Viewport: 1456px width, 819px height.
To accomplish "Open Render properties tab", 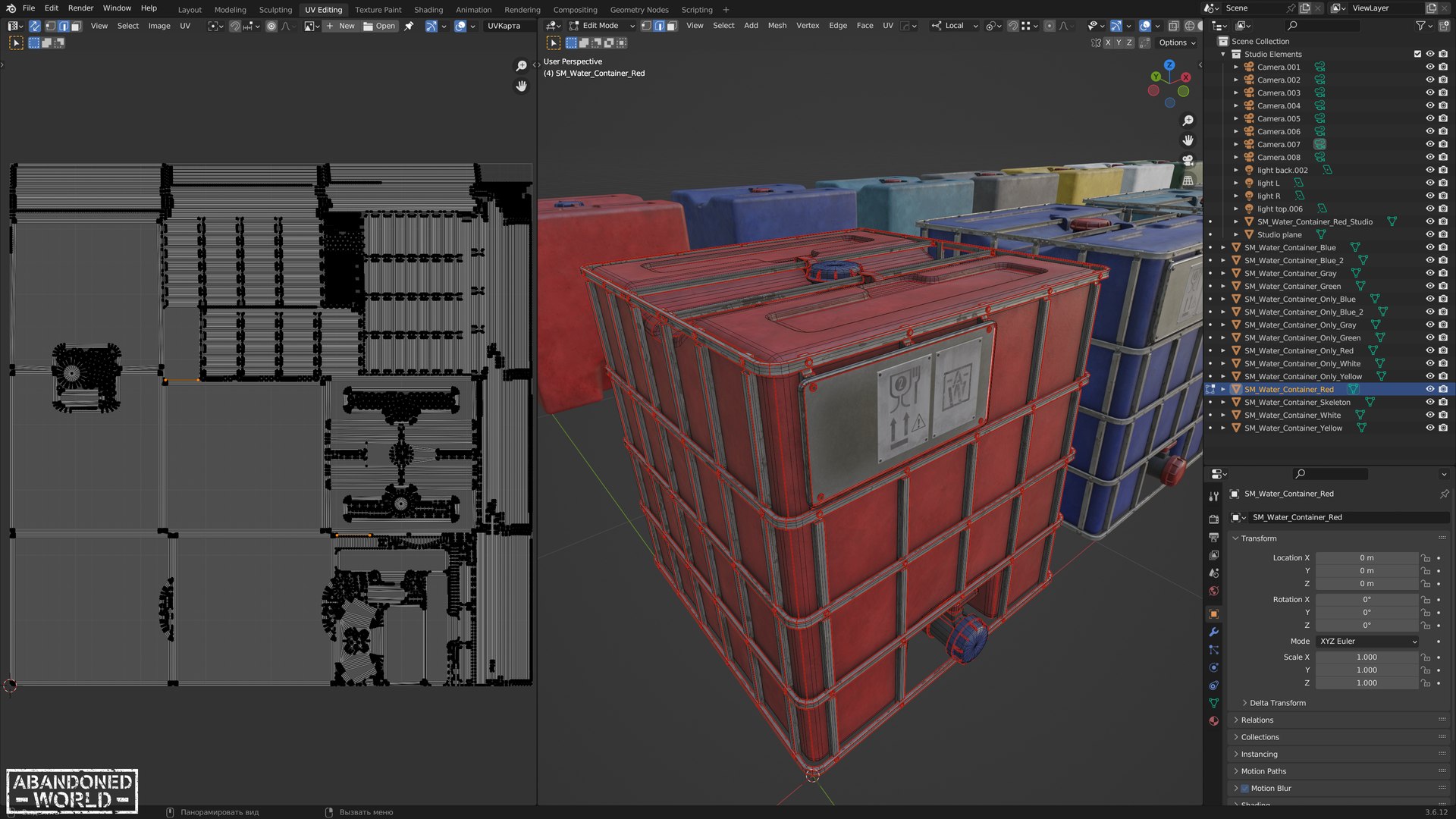I will coord(1213,519).
